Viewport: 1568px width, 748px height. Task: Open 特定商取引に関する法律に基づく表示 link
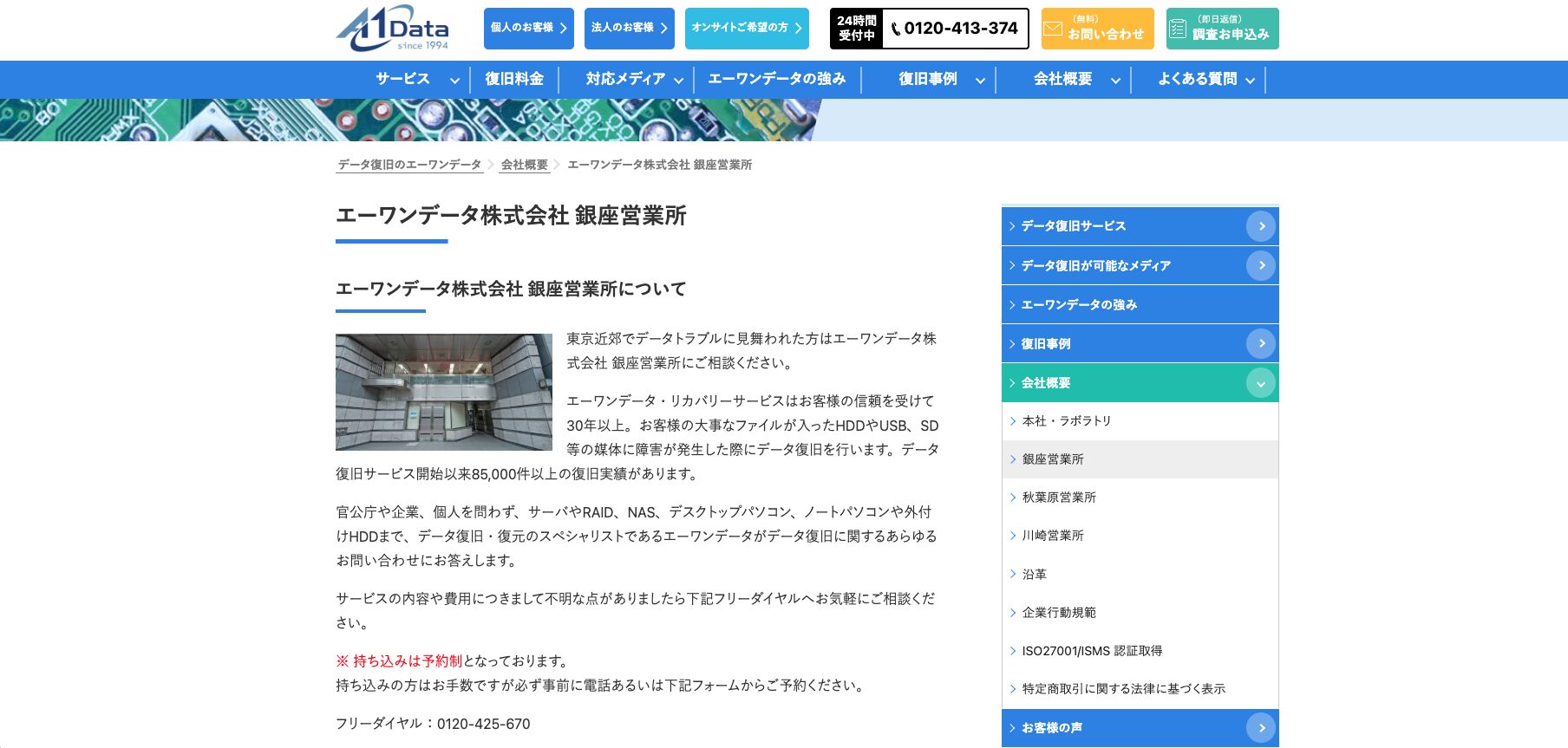1140,689
